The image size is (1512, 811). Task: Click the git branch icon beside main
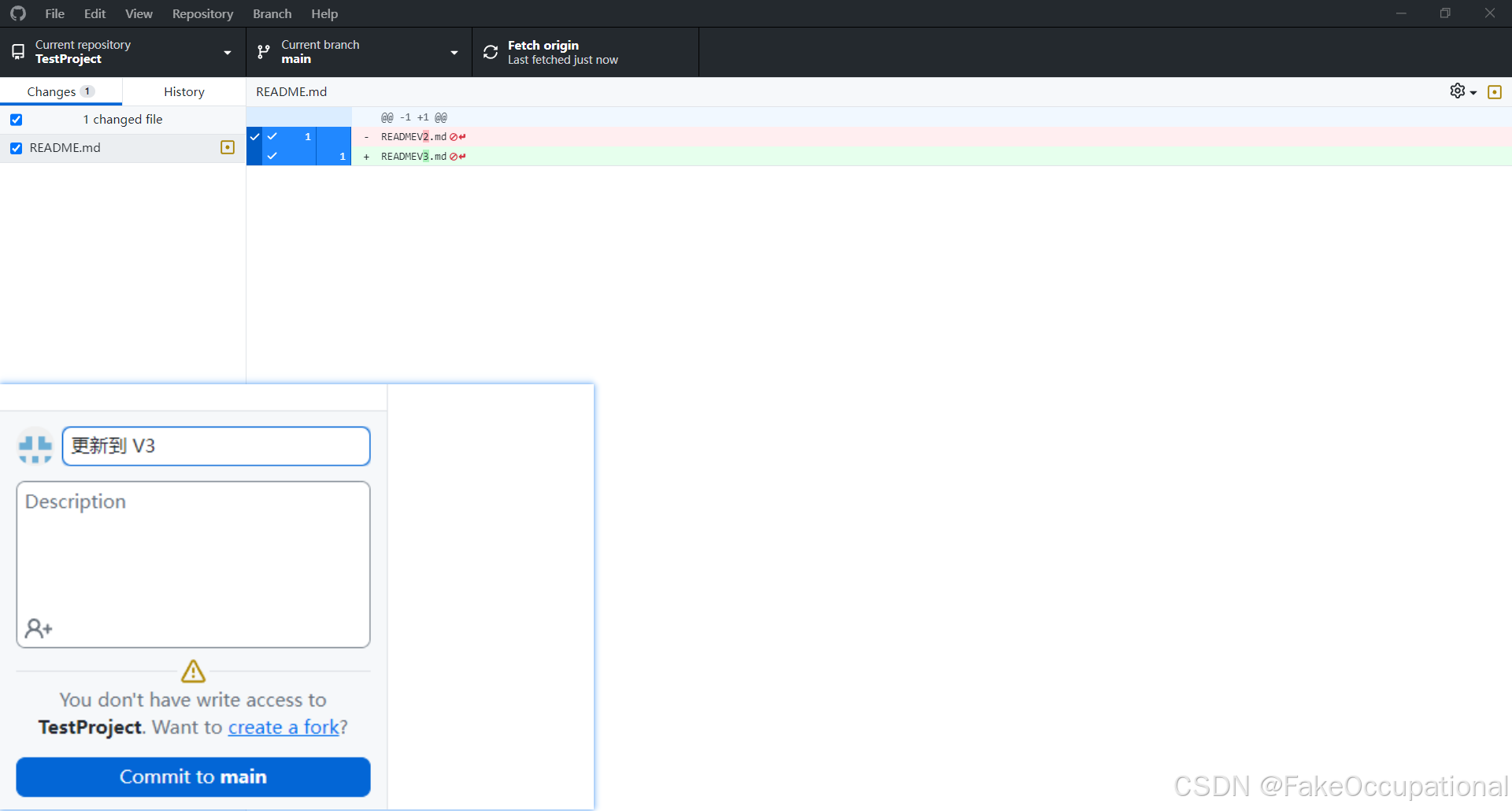[264, 52]
